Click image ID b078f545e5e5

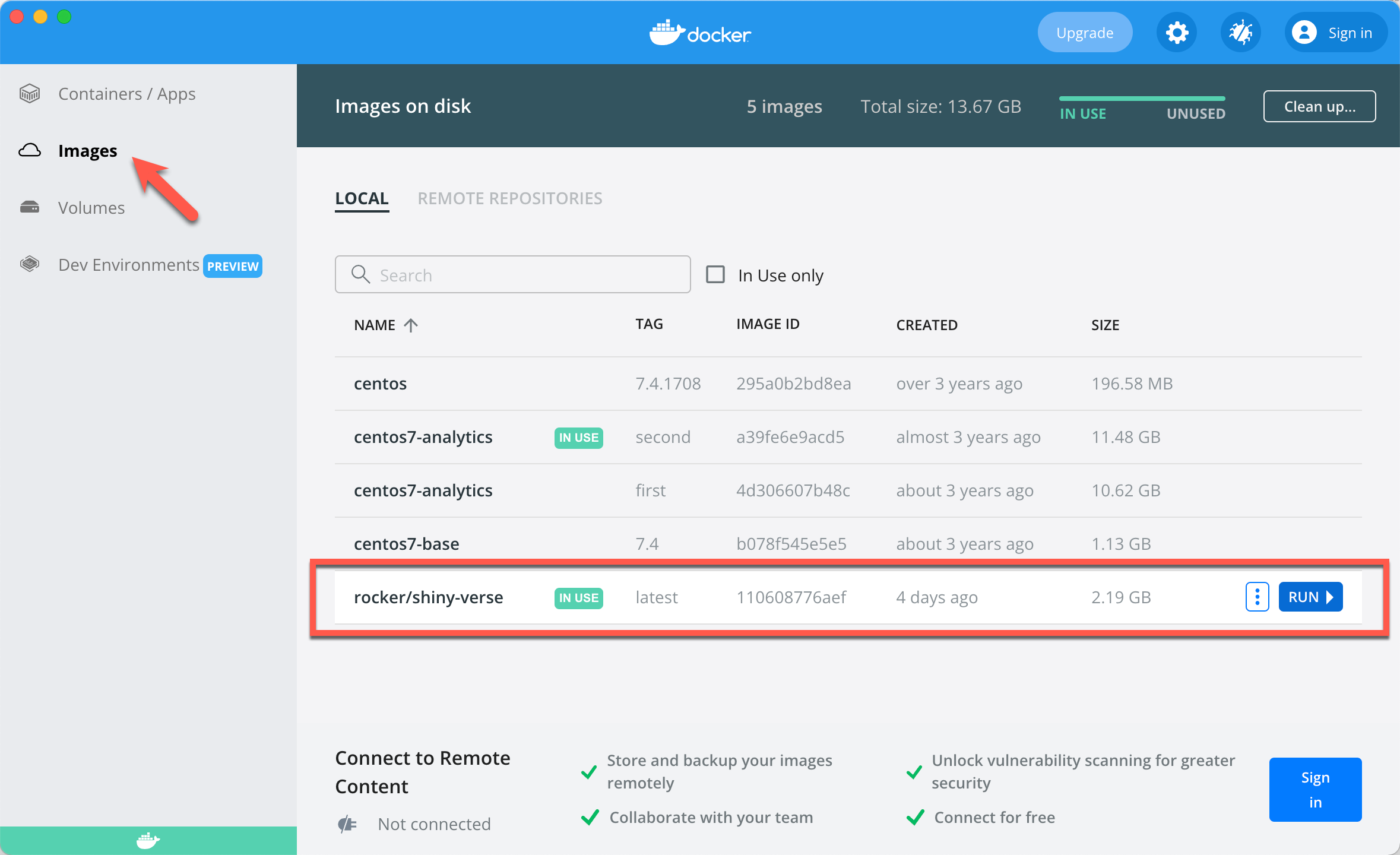791,544
